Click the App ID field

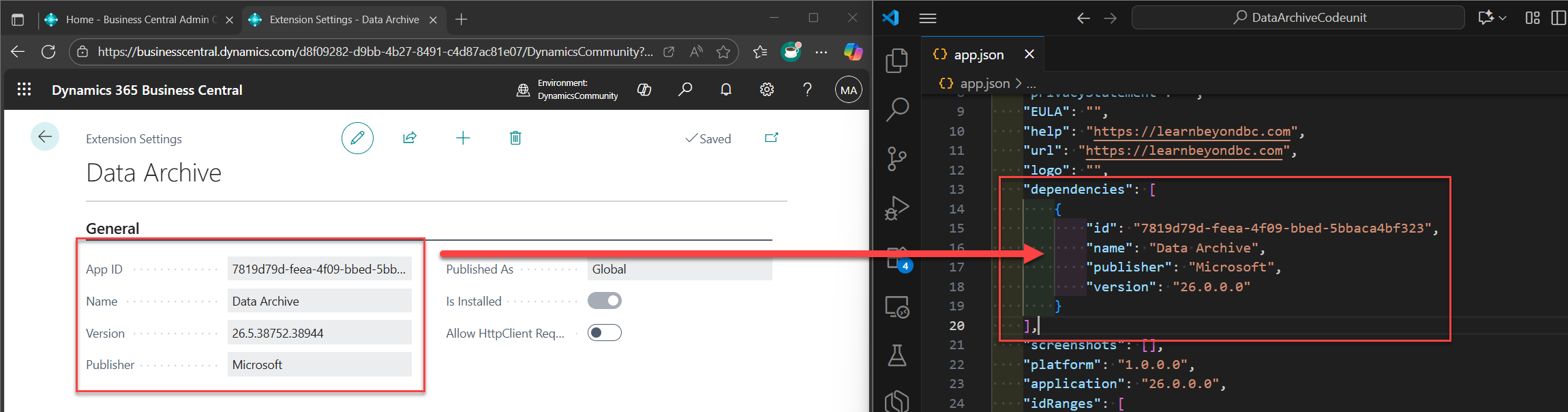(x=319, y=269)
